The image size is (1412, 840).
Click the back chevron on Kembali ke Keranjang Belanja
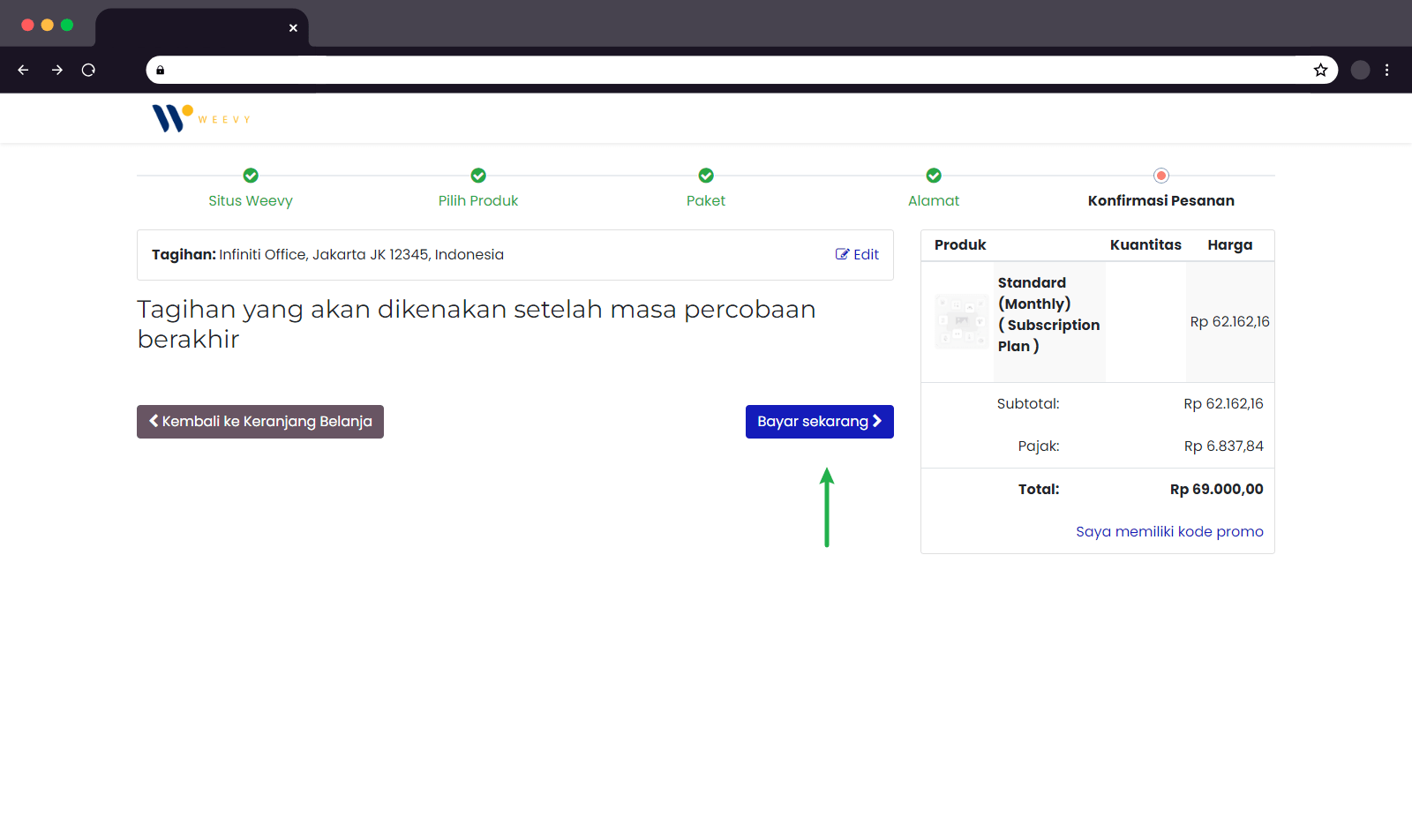153,421
